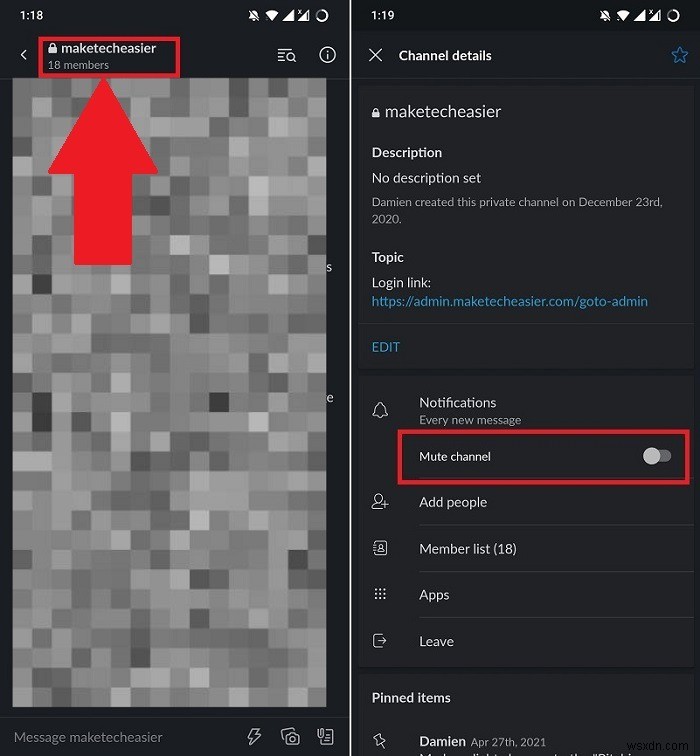Screen dimensions: 700x756
Task: Tap Pinned items heading
Action: coord(411,698)
